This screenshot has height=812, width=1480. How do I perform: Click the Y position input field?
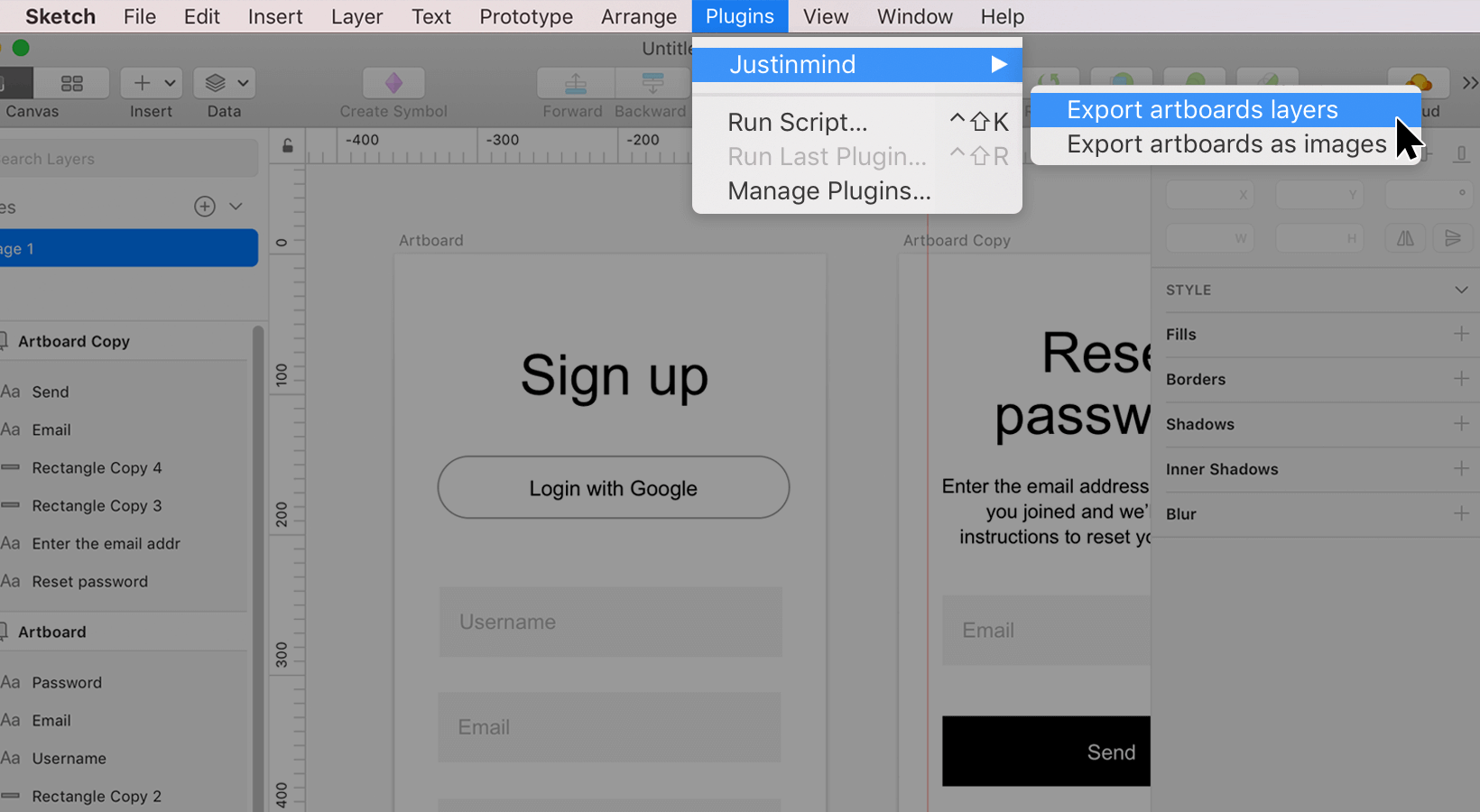(1318, 194)
